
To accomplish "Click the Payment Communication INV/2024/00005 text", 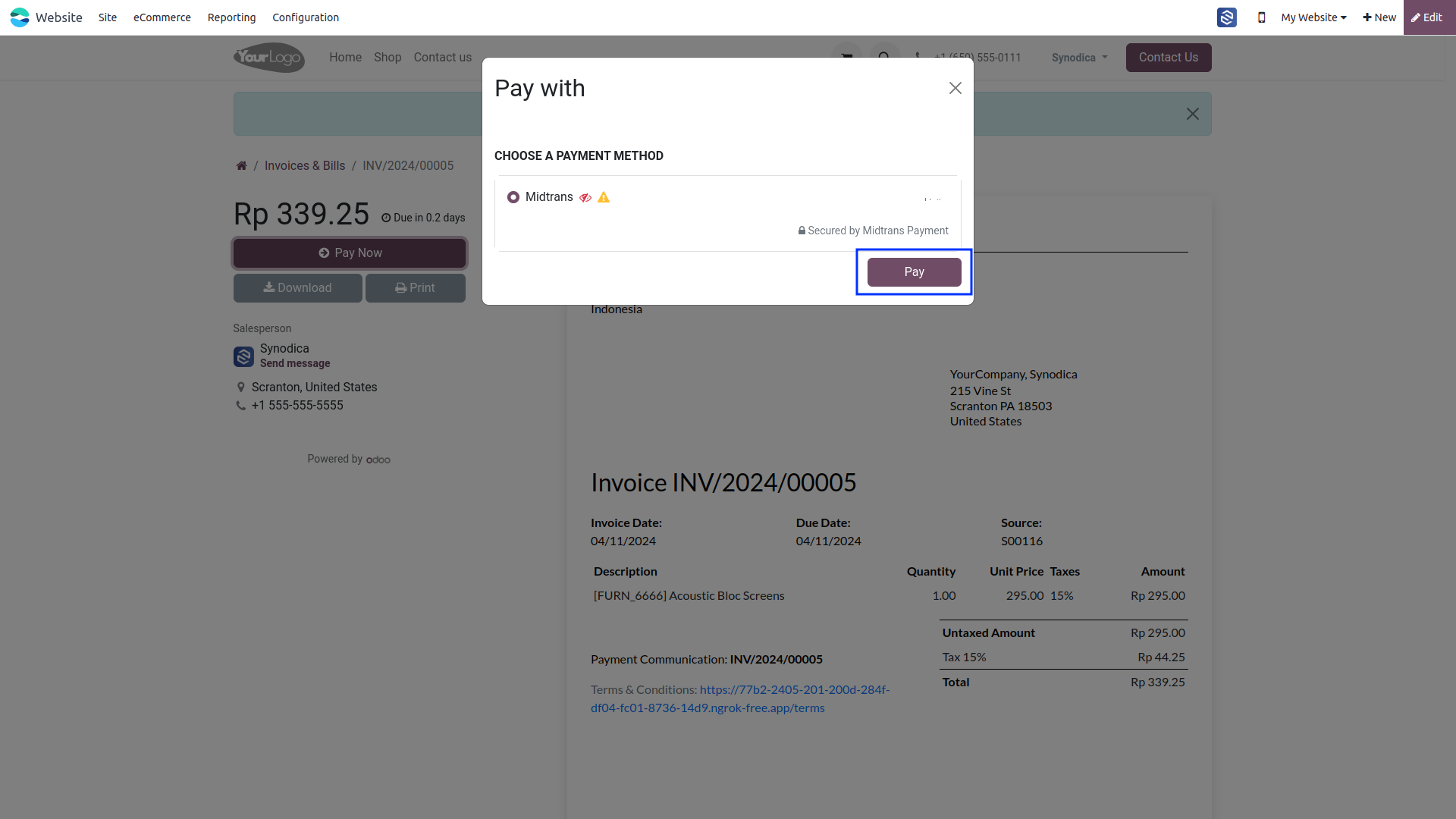I will point(707,660).
